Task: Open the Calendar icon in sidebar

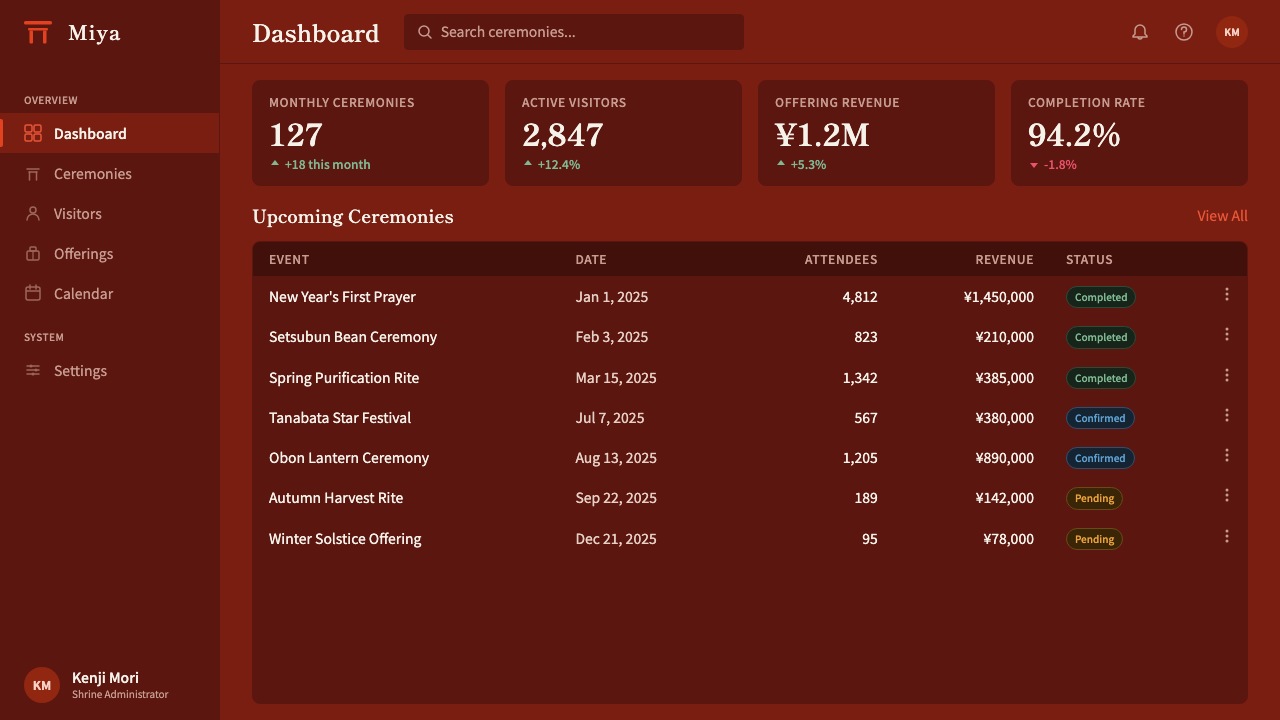Action: click(x=33, y=294)
